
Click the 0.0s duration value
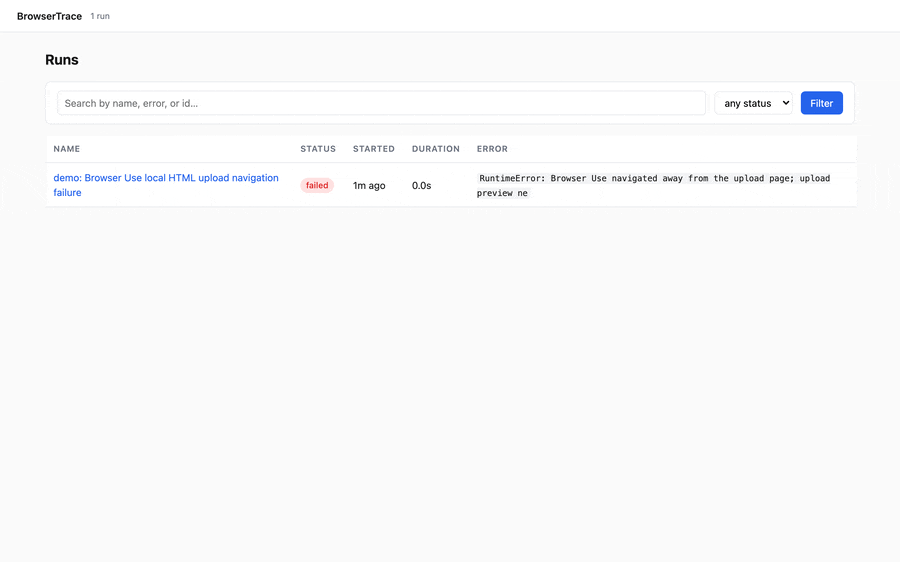[x=421, y=185]
